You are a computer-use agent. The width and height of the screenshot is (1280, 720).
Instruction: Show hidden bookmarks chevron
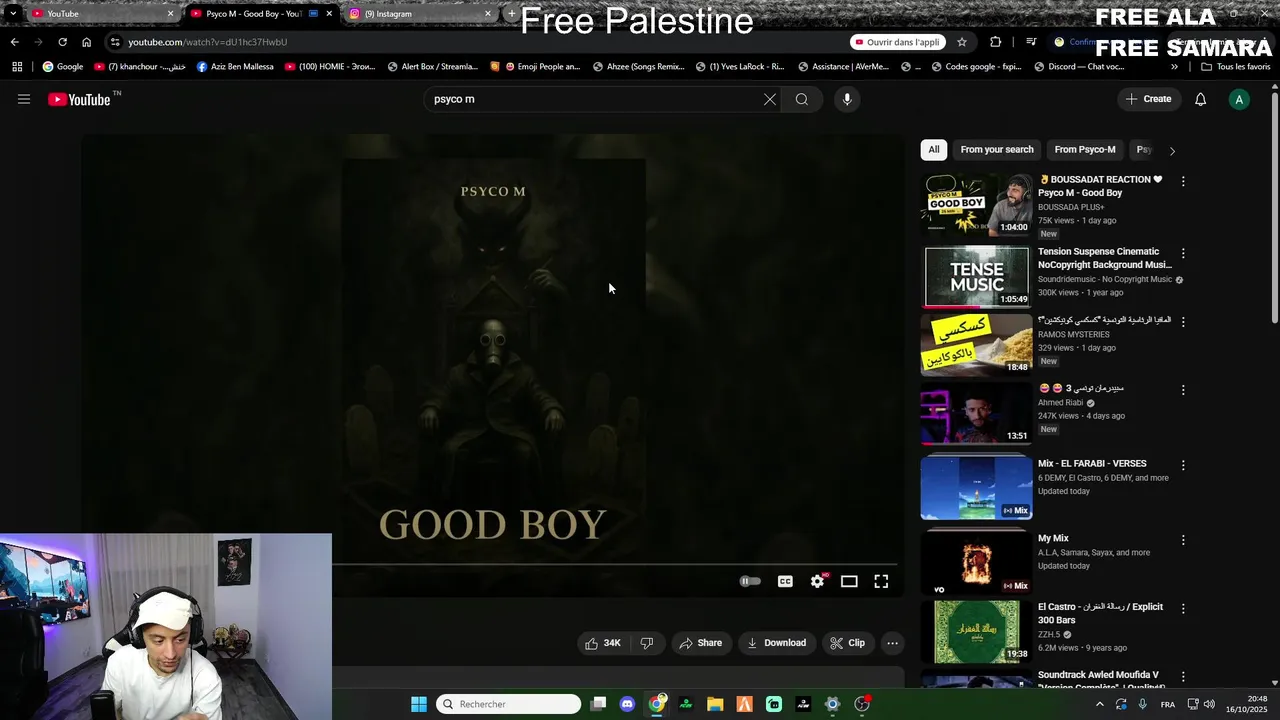pyautogui.click(x=1174, y=67)
